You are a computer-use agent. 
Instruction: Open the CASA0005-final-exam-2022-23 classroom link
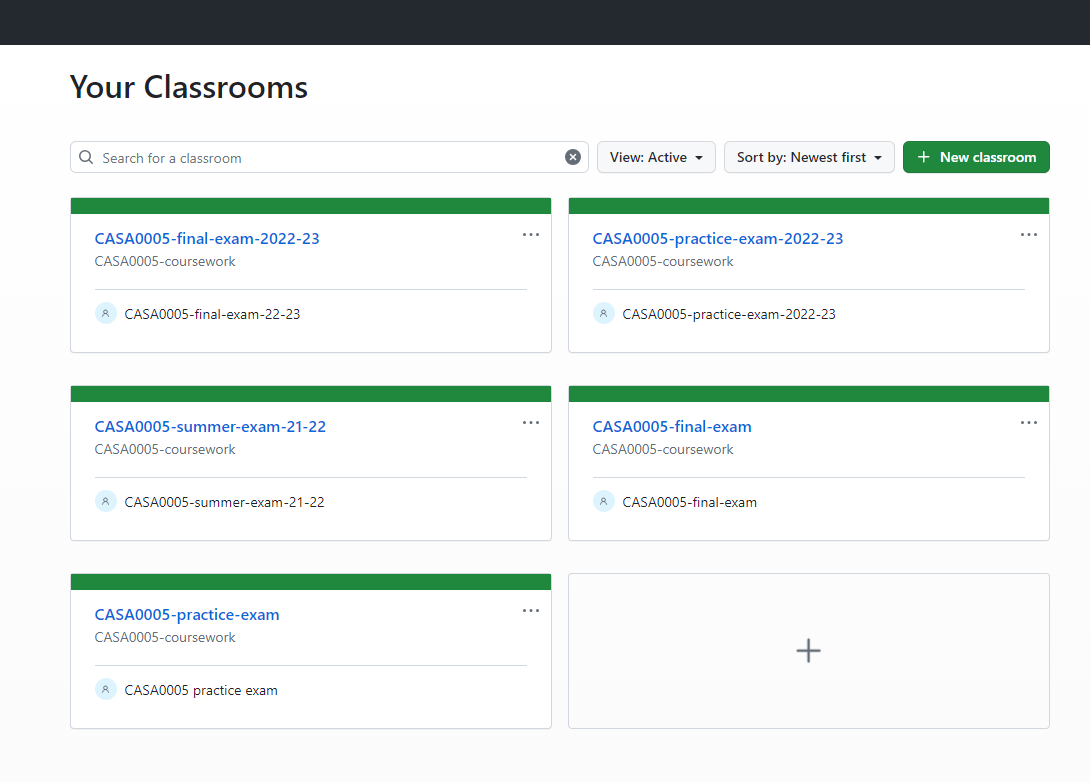(x=207, y=239)
